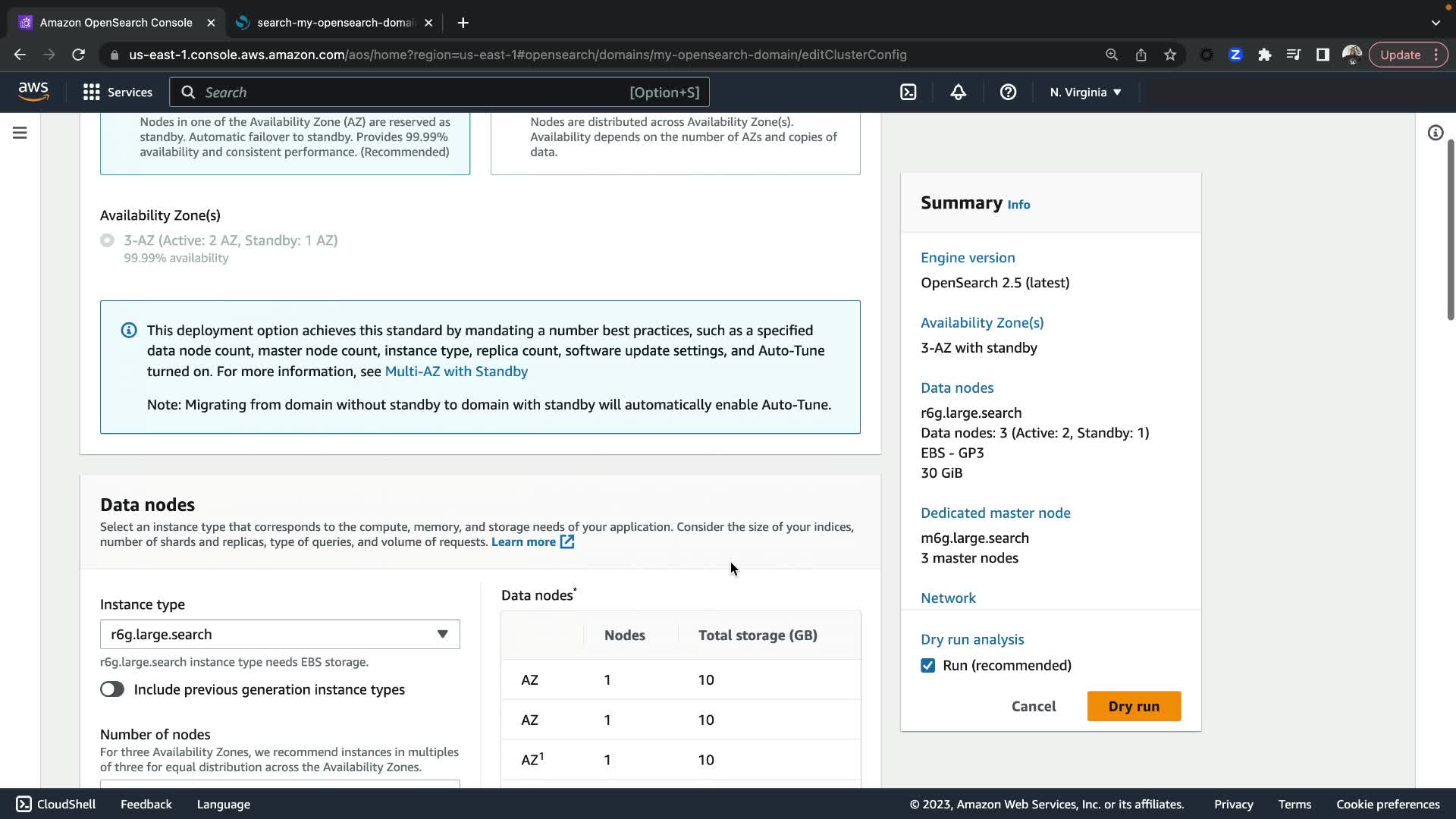The image size is (1456, 819).
Task: Expand the left hamburger navigation menu
Action: 20,133
